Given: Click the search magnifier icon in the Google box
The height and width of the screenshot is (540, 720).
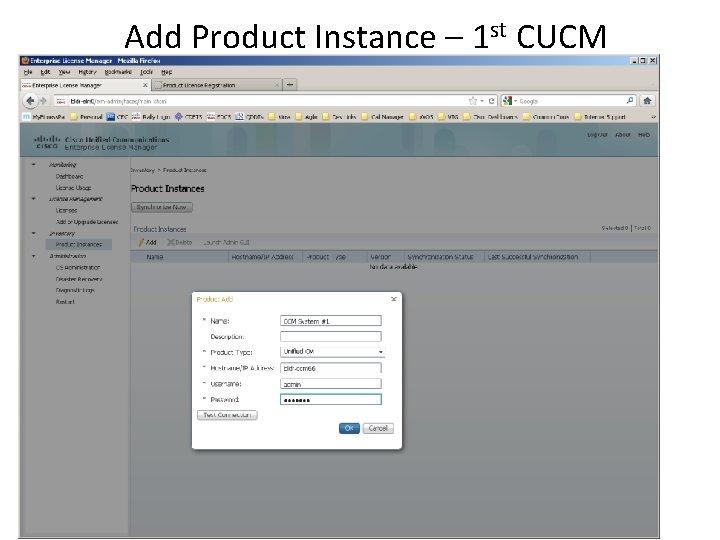Looking at the screenshot, I should tap(630, 101).
